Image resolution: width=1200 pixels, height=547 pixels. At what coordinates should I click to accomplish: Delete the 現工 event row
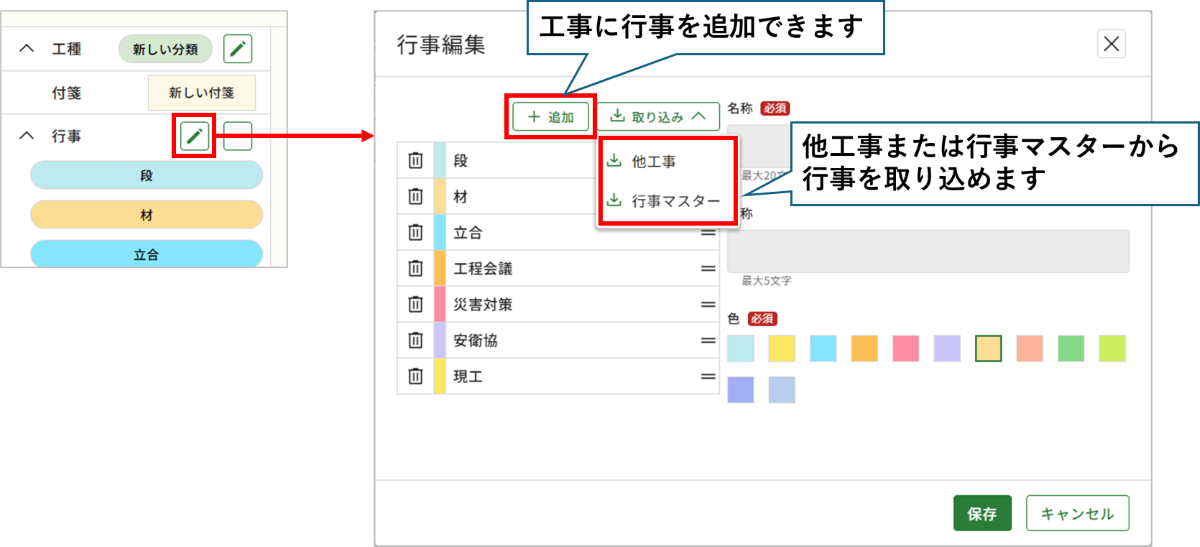(415, 377)
